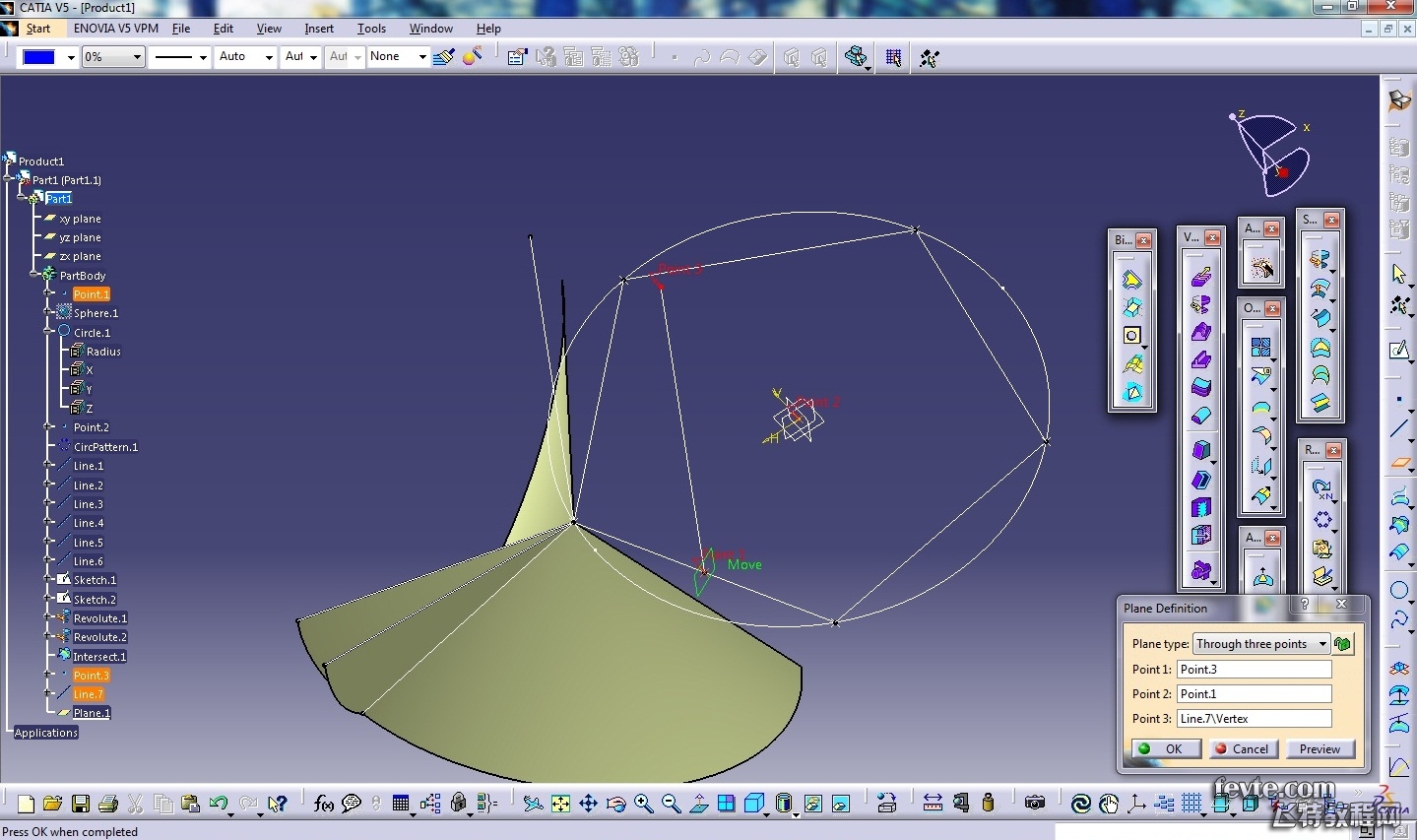Click the Capture camera icon
The width and height of the screenshot is (1417, 840).
(1034, 804)
